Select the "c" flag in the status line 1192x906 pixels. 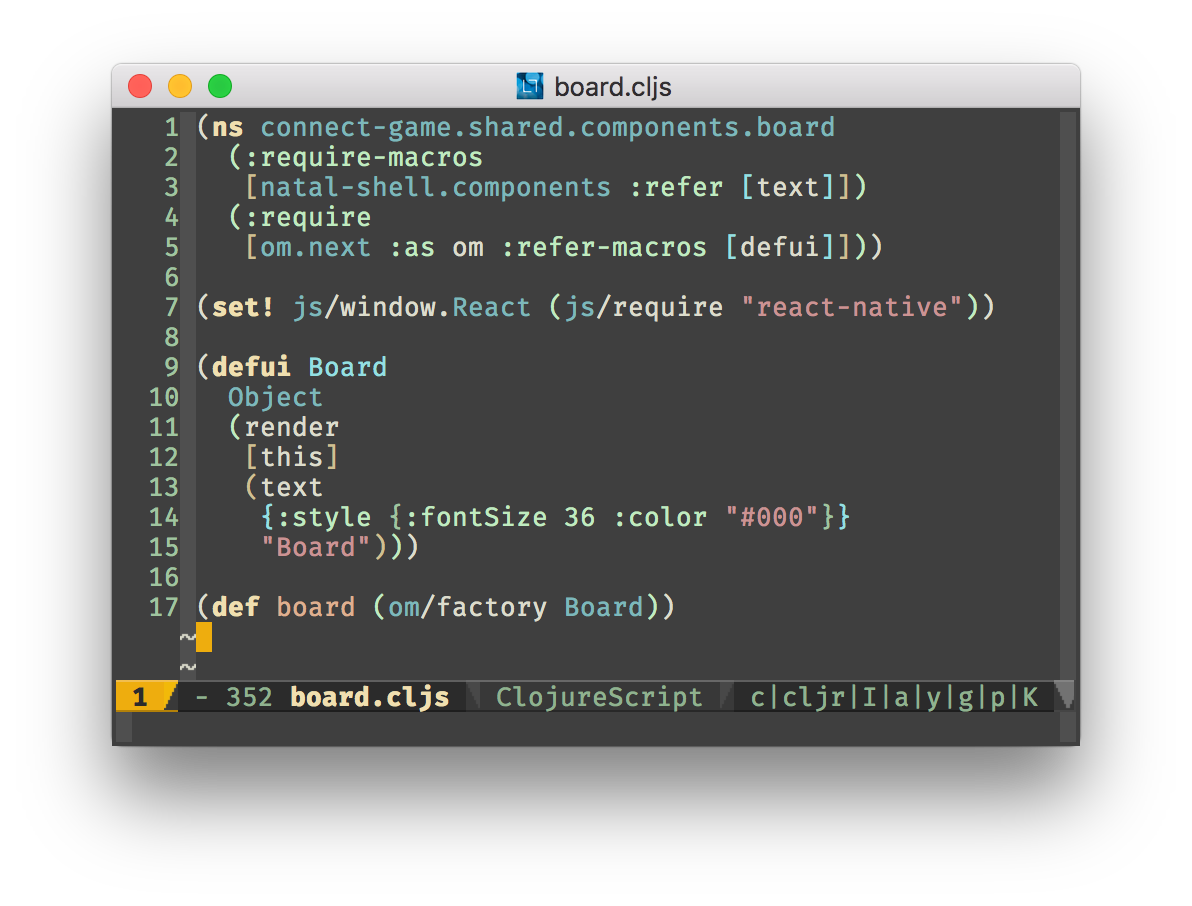(x=758, y=697)
